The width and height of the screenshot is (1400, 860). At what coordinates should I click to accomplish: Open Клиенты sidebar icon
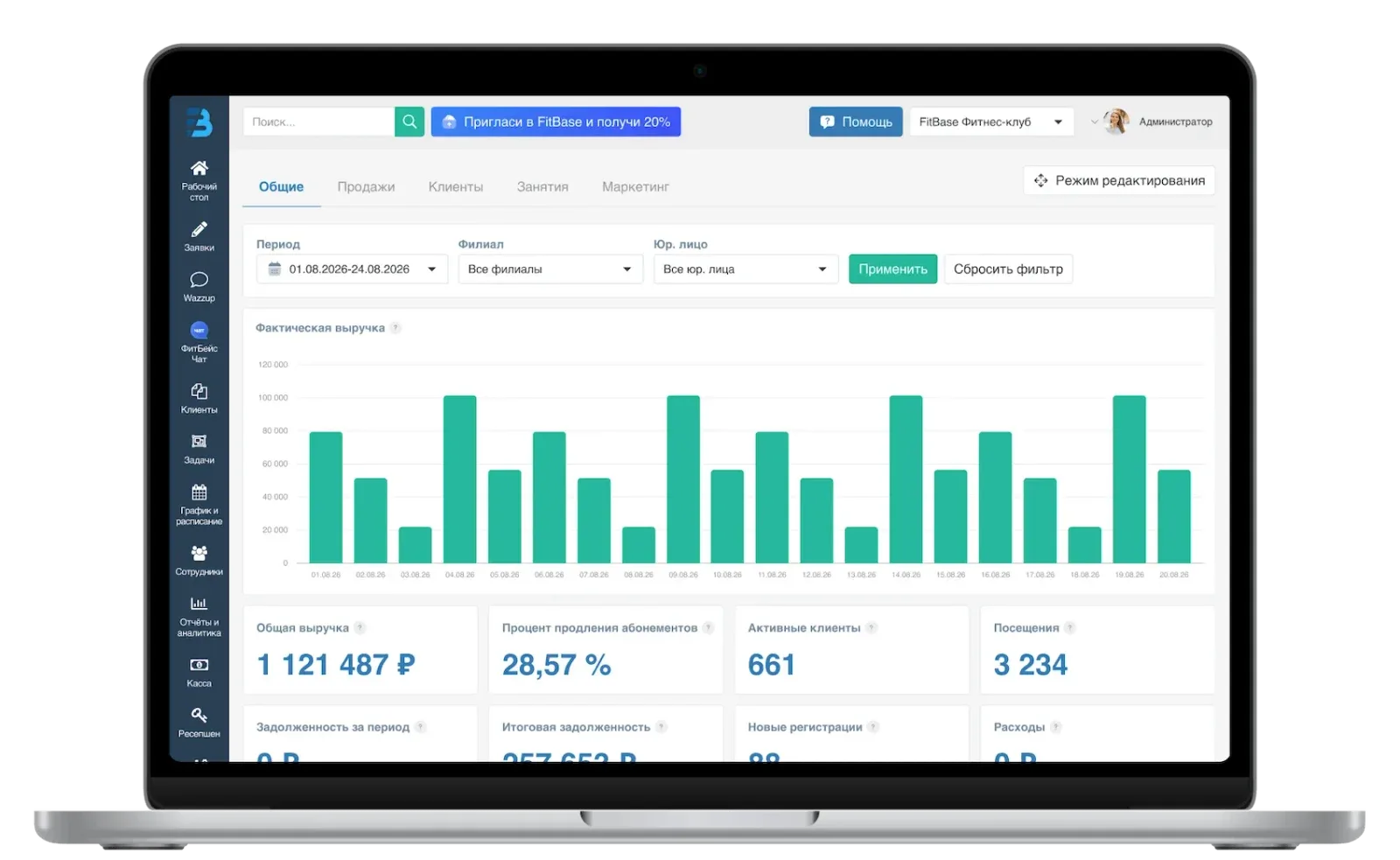click(x=199, y=391)
